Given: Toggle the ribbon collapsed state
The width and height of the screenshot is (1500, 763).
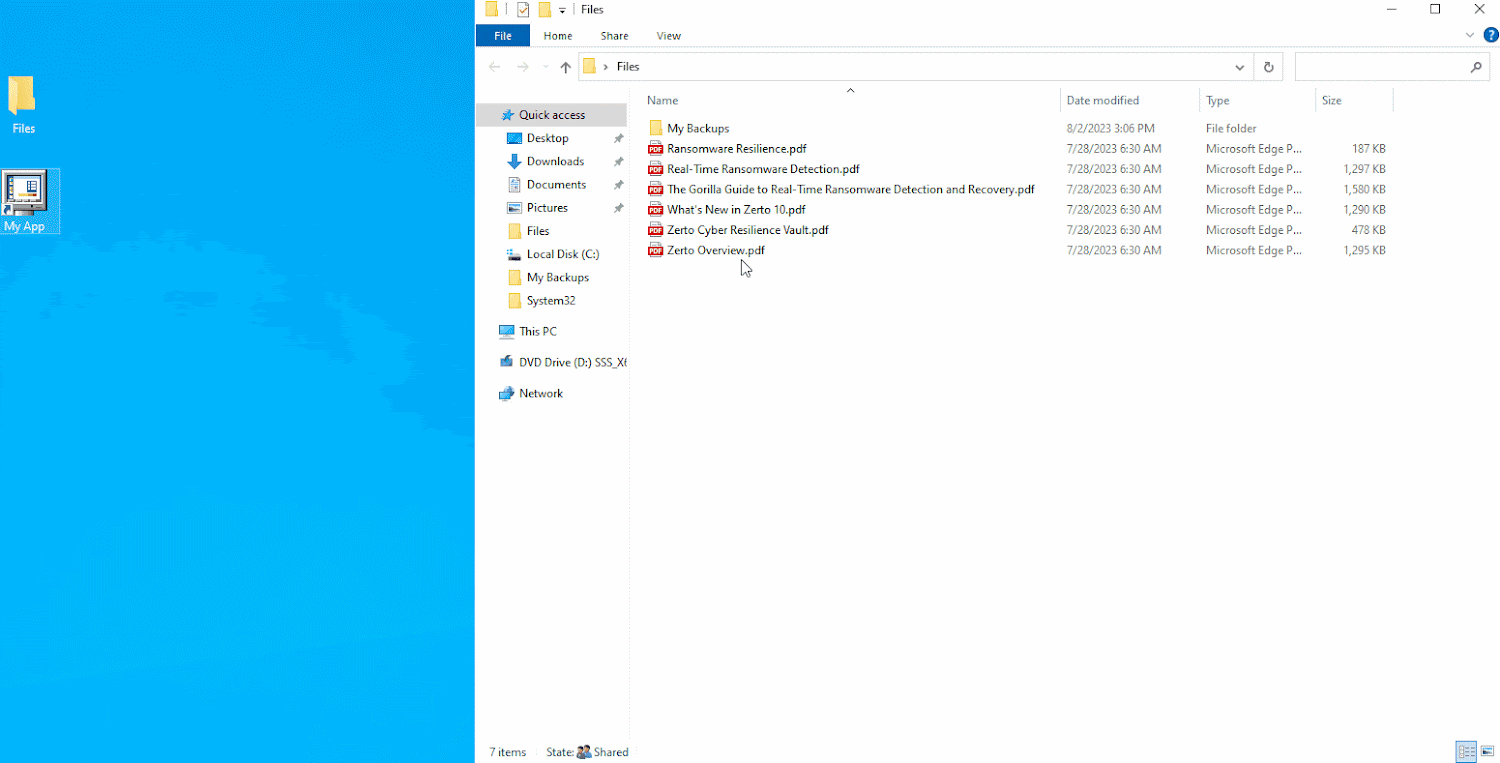Looking at the screenshot, I should point(1470,35).
